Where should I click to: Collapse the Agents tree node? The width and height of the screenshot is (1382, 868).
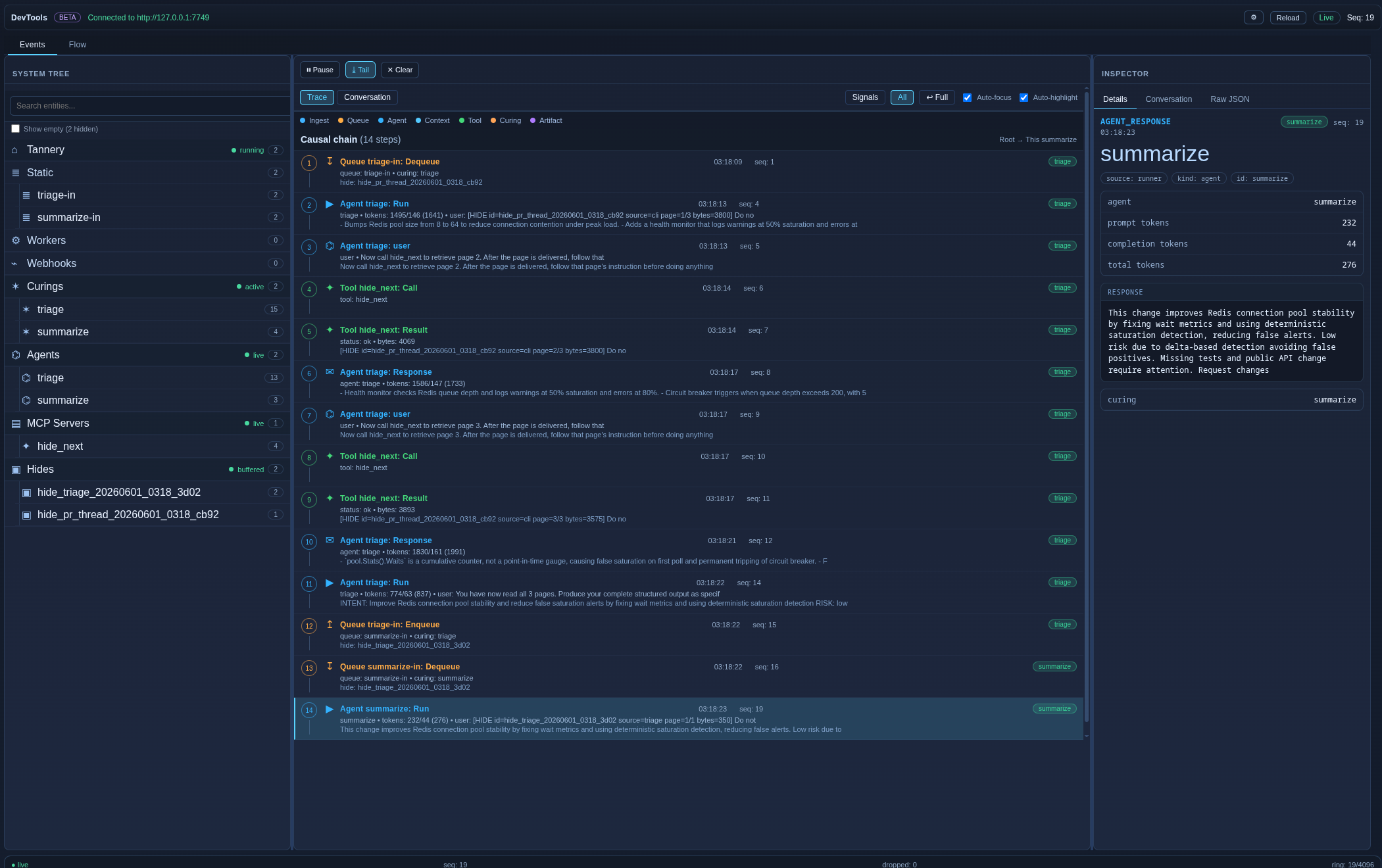coord(147,355)
